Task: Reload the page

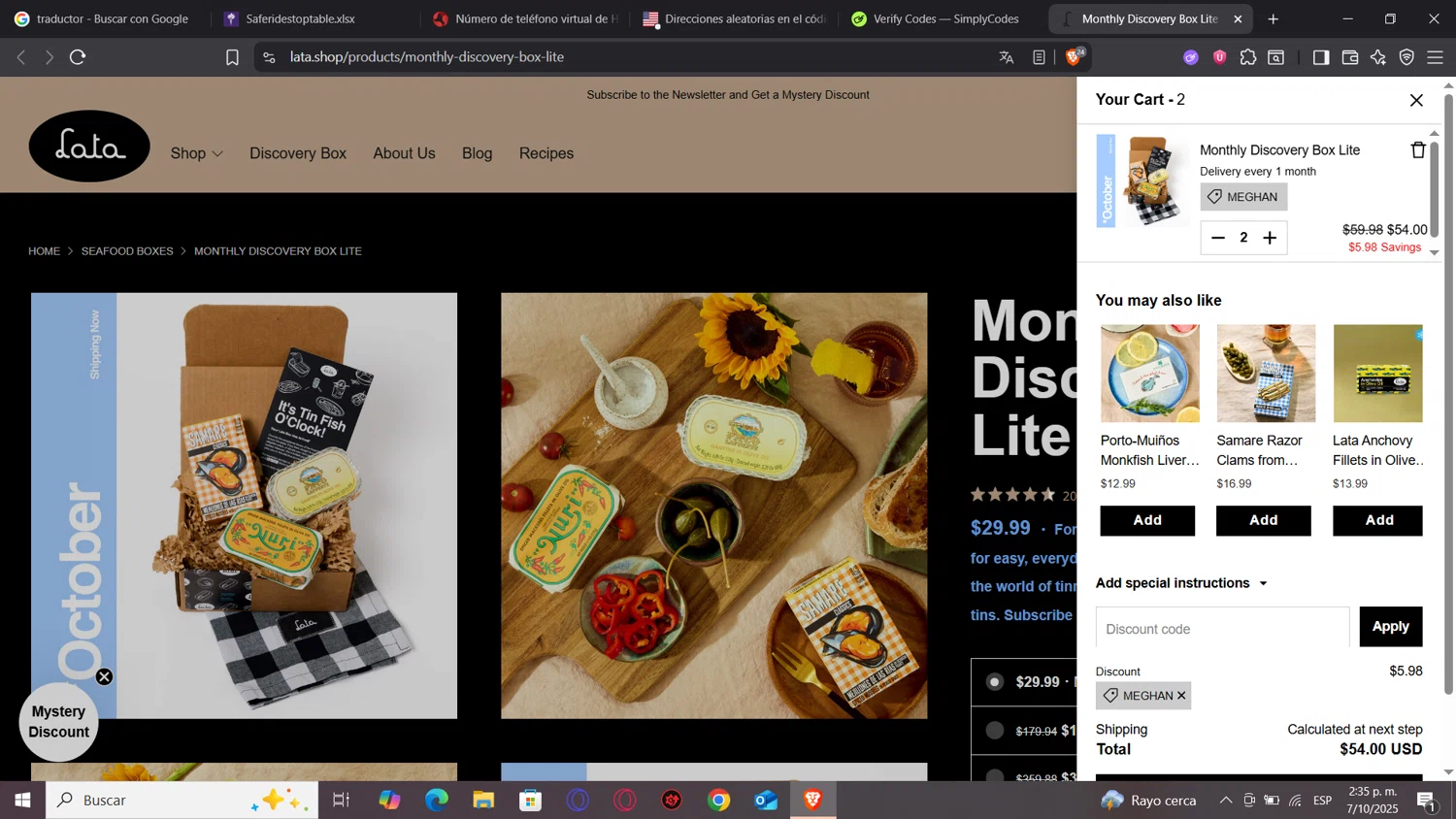Action: click(x=78, y=57)
